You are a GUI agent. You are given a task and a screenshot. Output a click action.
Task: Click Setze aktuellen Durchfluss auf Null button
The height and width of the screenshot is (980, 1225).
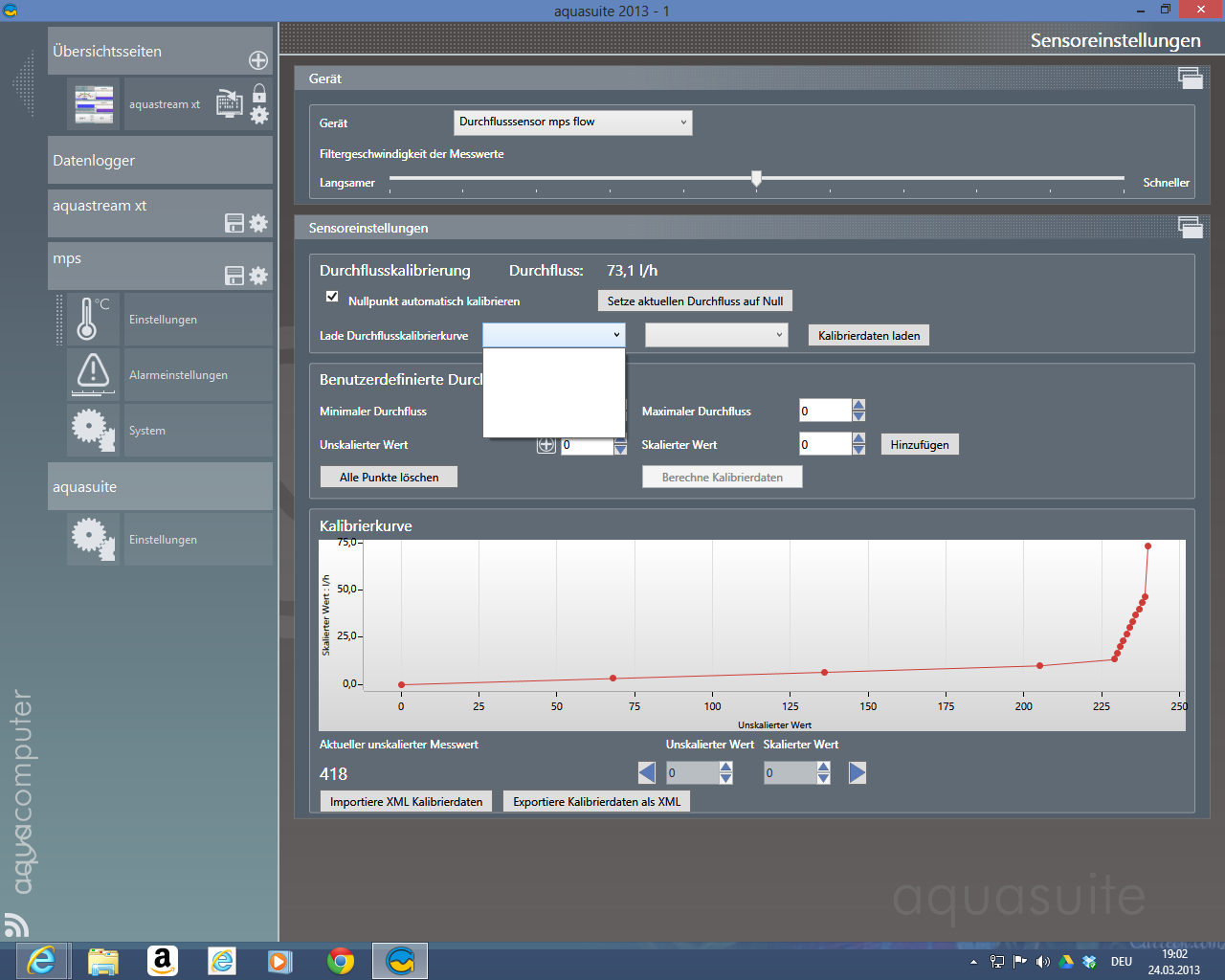695,301
